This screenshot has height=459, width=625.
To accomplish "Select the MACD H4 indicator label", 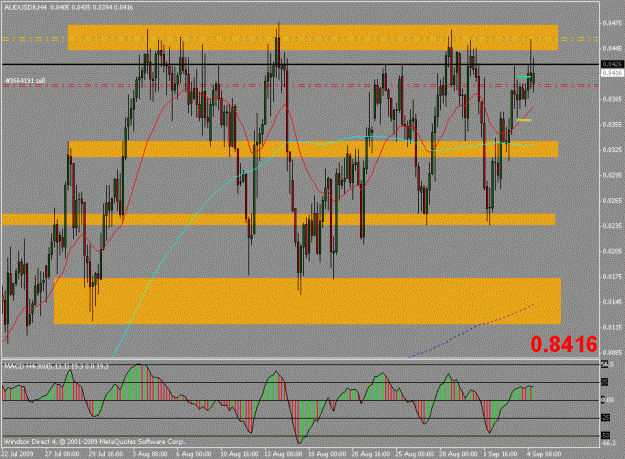I will [56, 366].
